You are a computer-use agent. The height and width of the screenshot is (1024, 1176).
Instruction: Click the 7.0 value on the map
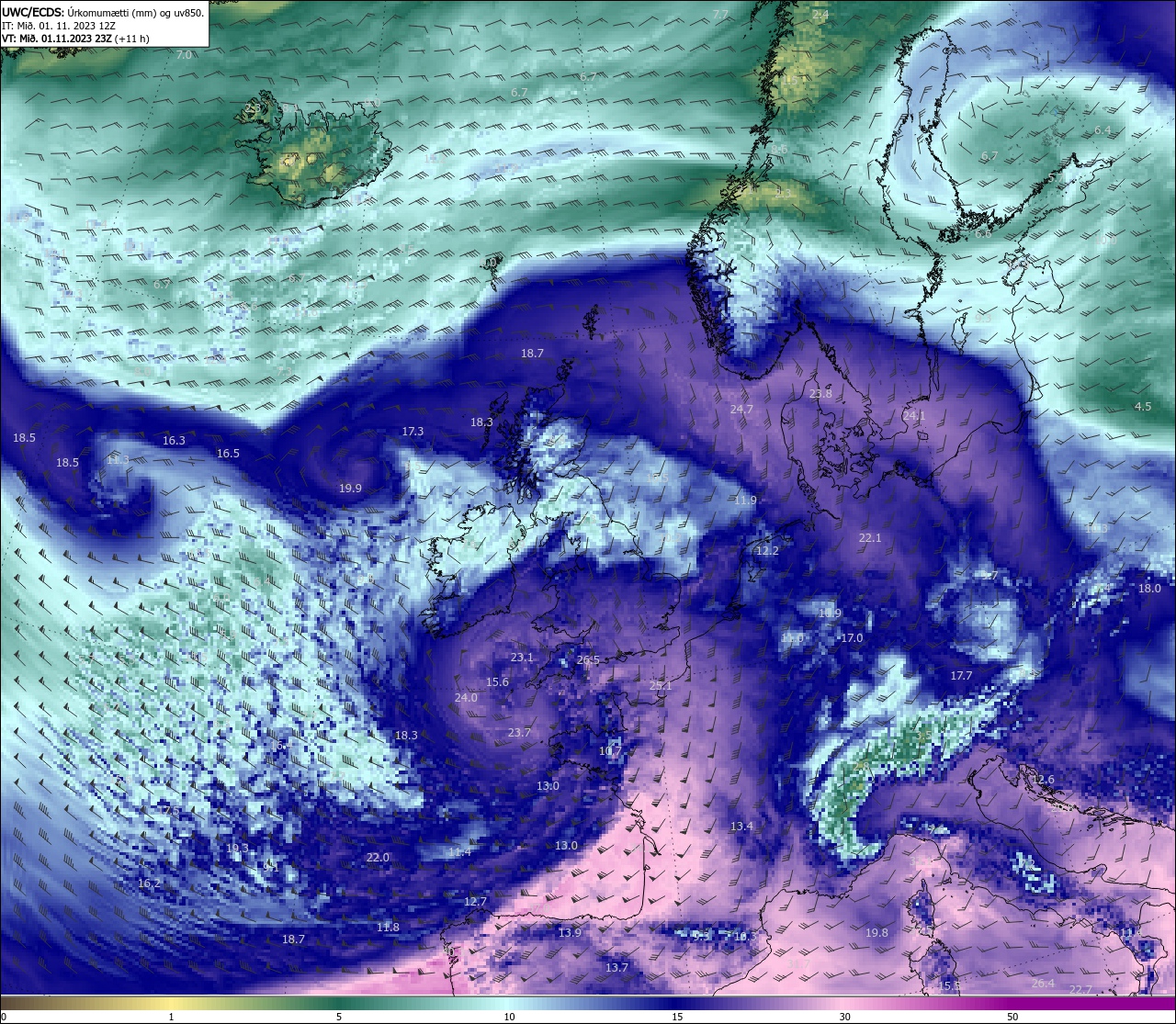(x=184, y=55)
